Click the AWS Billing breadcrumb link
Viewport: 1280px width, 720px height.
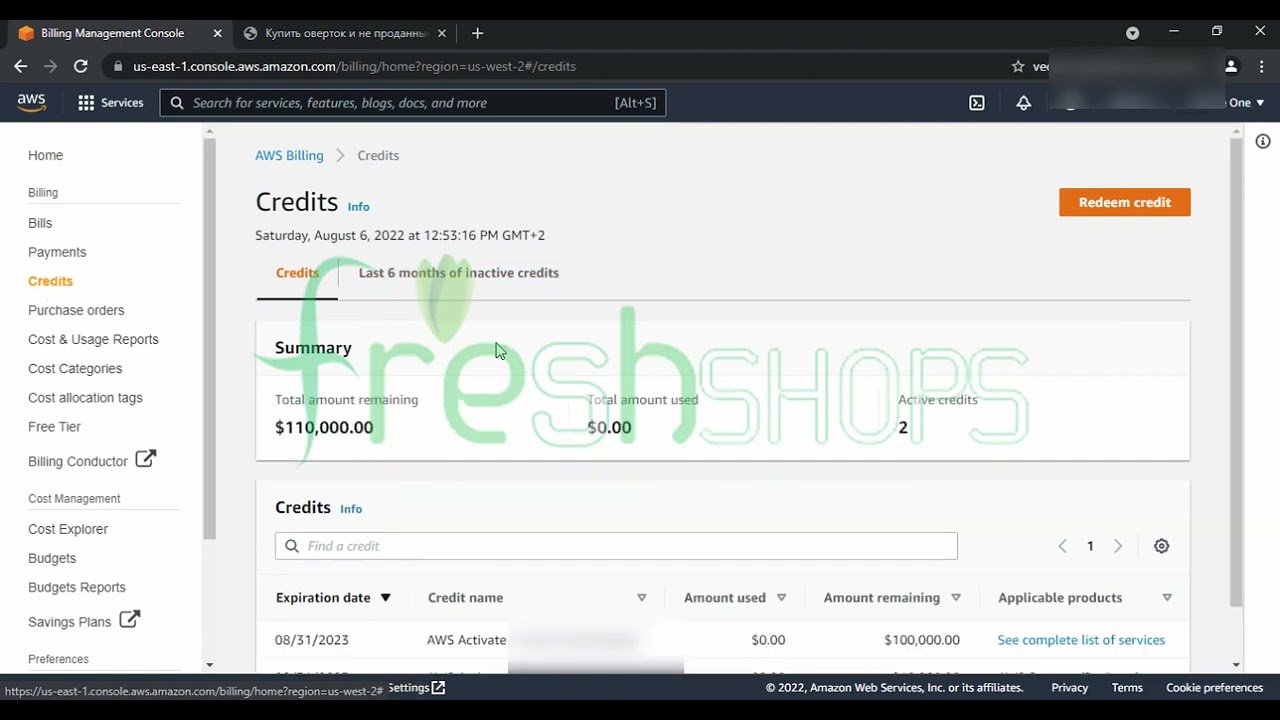(289, 155)
